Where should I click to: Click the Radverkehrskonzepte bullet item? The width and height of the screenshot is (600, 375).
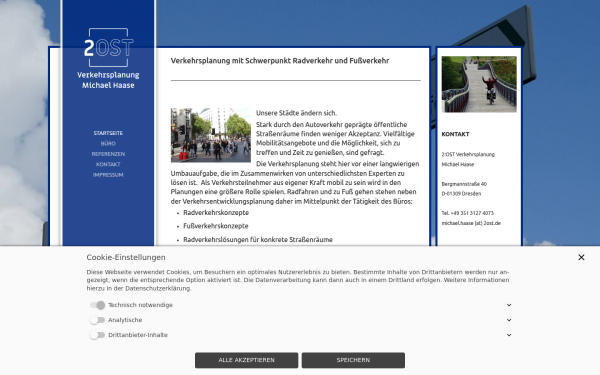pos(216,213)
